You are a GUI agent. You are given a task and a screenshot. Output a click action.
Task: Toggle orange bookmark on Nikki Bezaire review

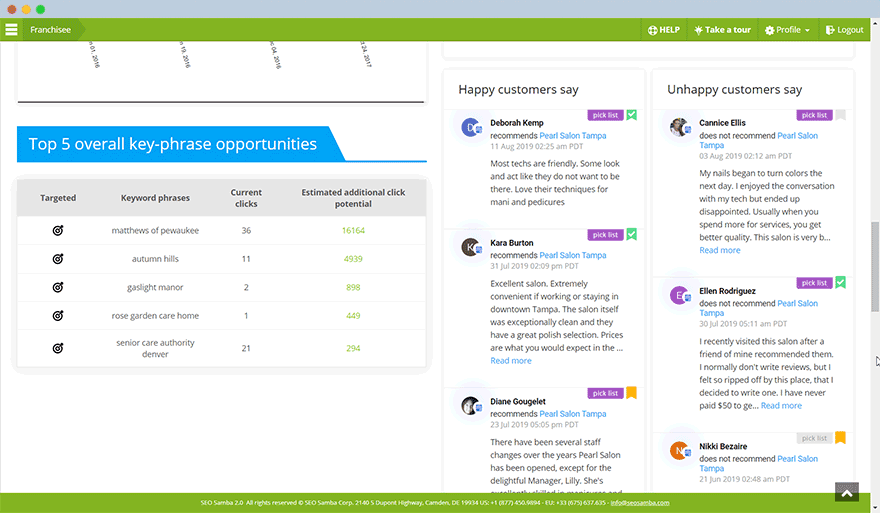click(x=840, y=438)
